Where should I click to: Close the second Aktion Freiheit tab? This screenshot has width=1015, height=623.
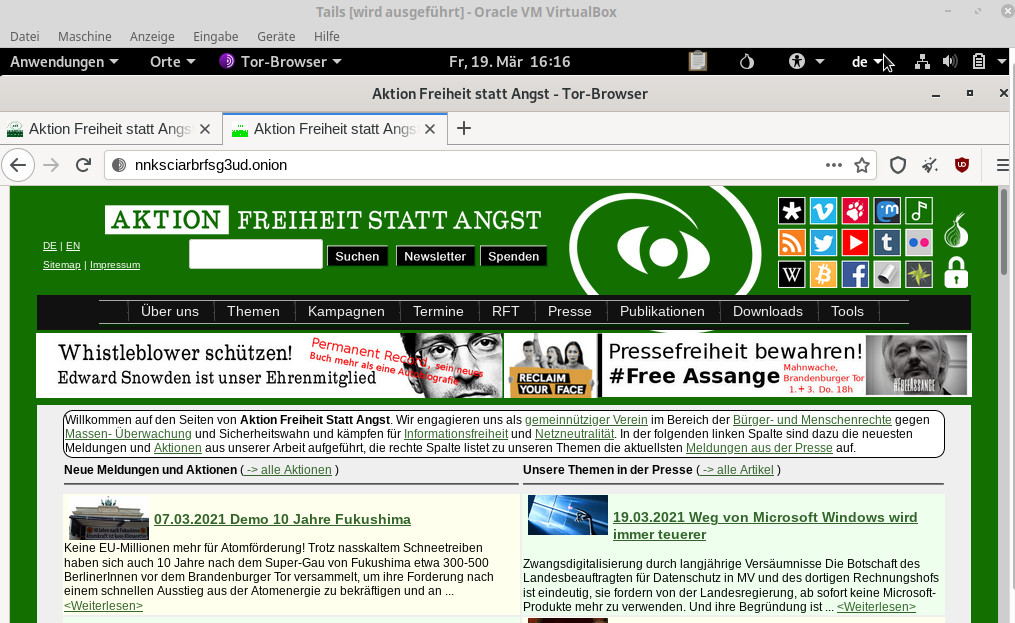(430, 129)
